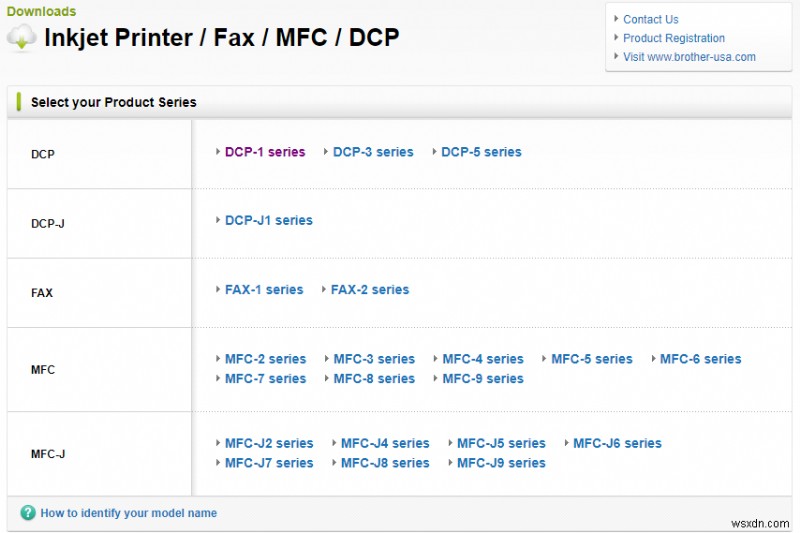800x533 pixels.
Task: Open MFC-J8 series
Action: coord(385,464)
